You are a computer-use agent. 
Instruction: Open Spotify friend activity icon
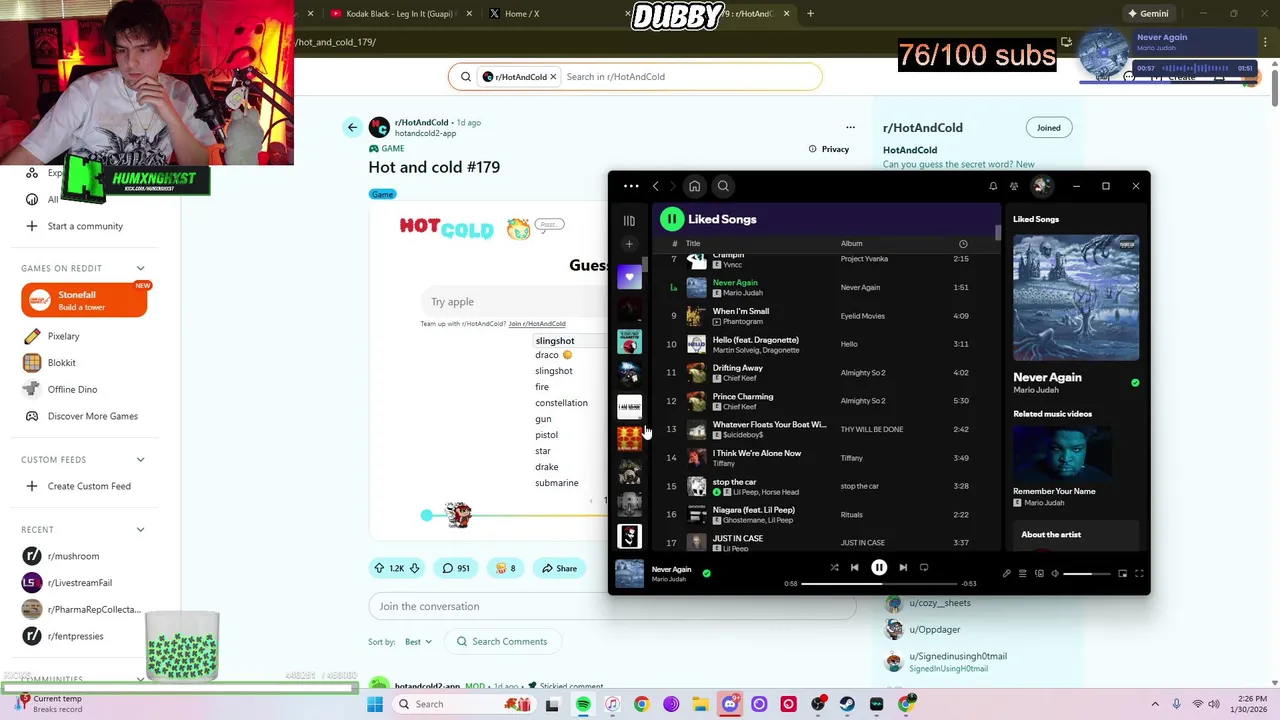point(1014,186)
